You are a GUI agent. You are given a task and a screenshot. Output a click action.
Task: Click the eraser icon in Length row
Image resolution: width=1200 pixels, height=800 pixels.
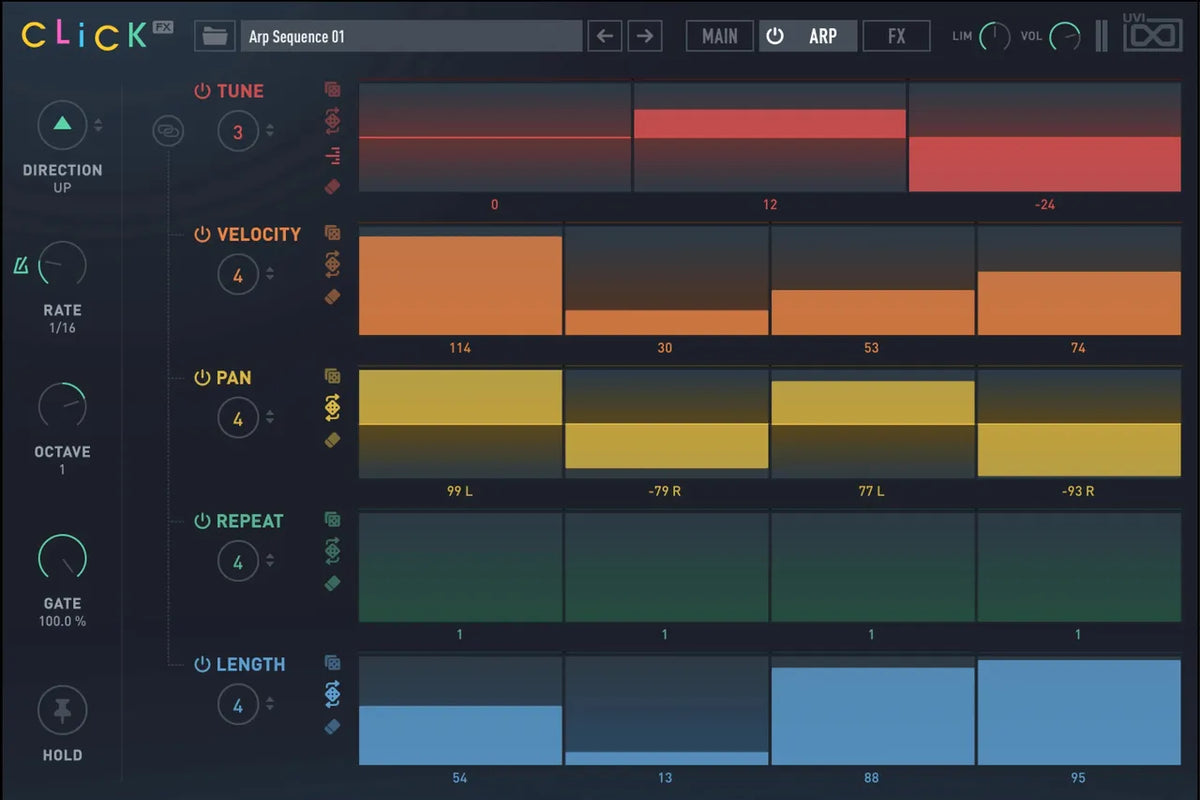click(x=333, y=726)
